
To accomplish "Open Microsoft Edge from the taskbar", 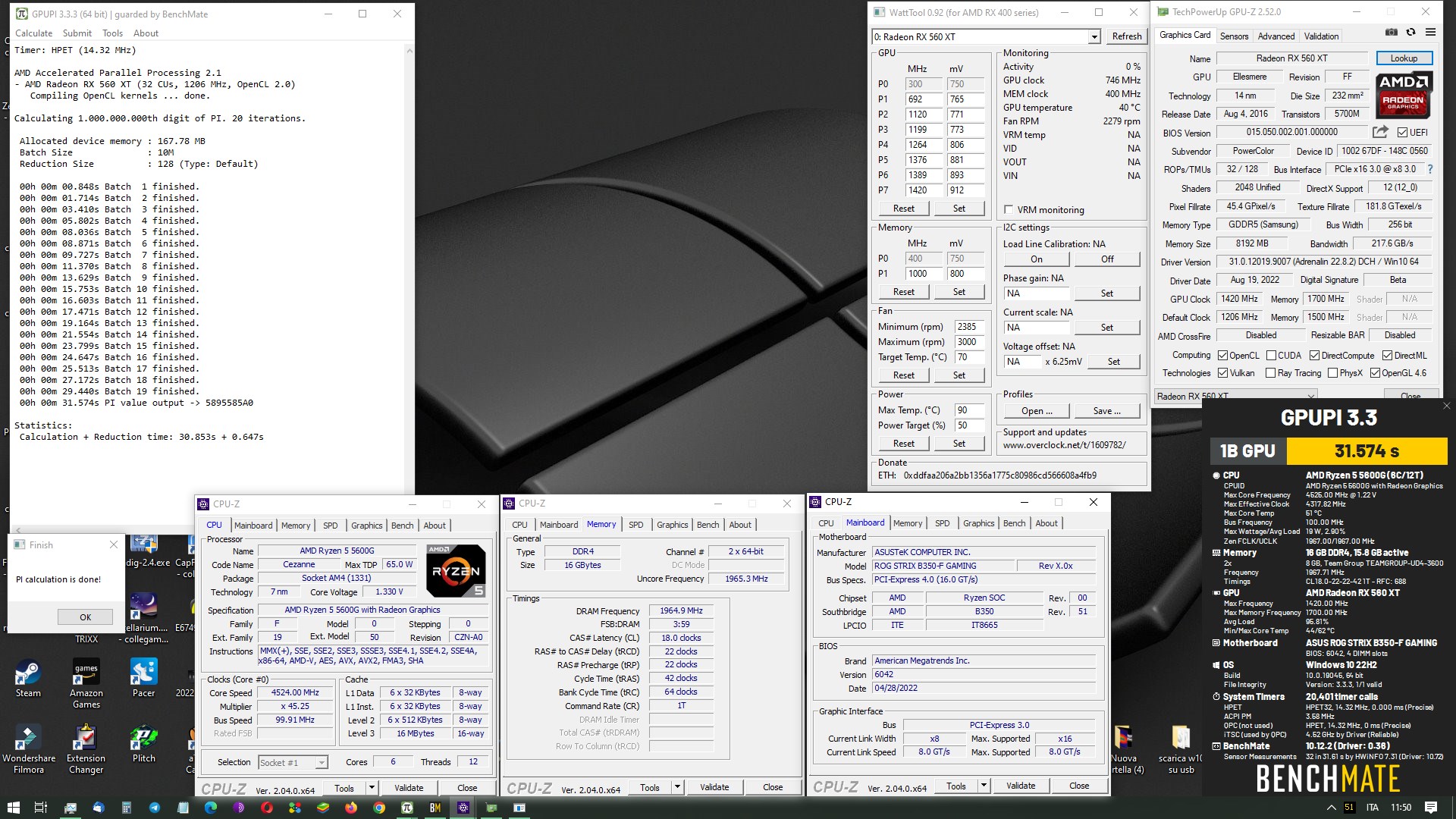I will click(x=211, y=808).
